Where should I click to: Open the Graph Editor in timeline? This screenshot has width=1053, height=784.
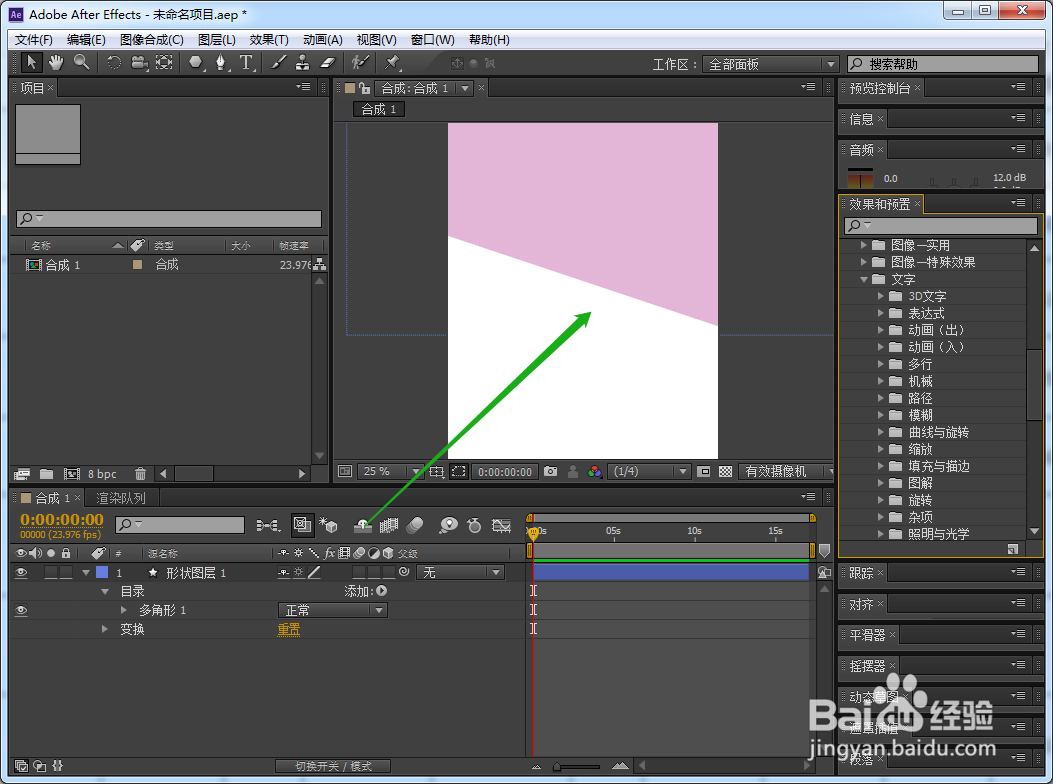pos(501,525)
